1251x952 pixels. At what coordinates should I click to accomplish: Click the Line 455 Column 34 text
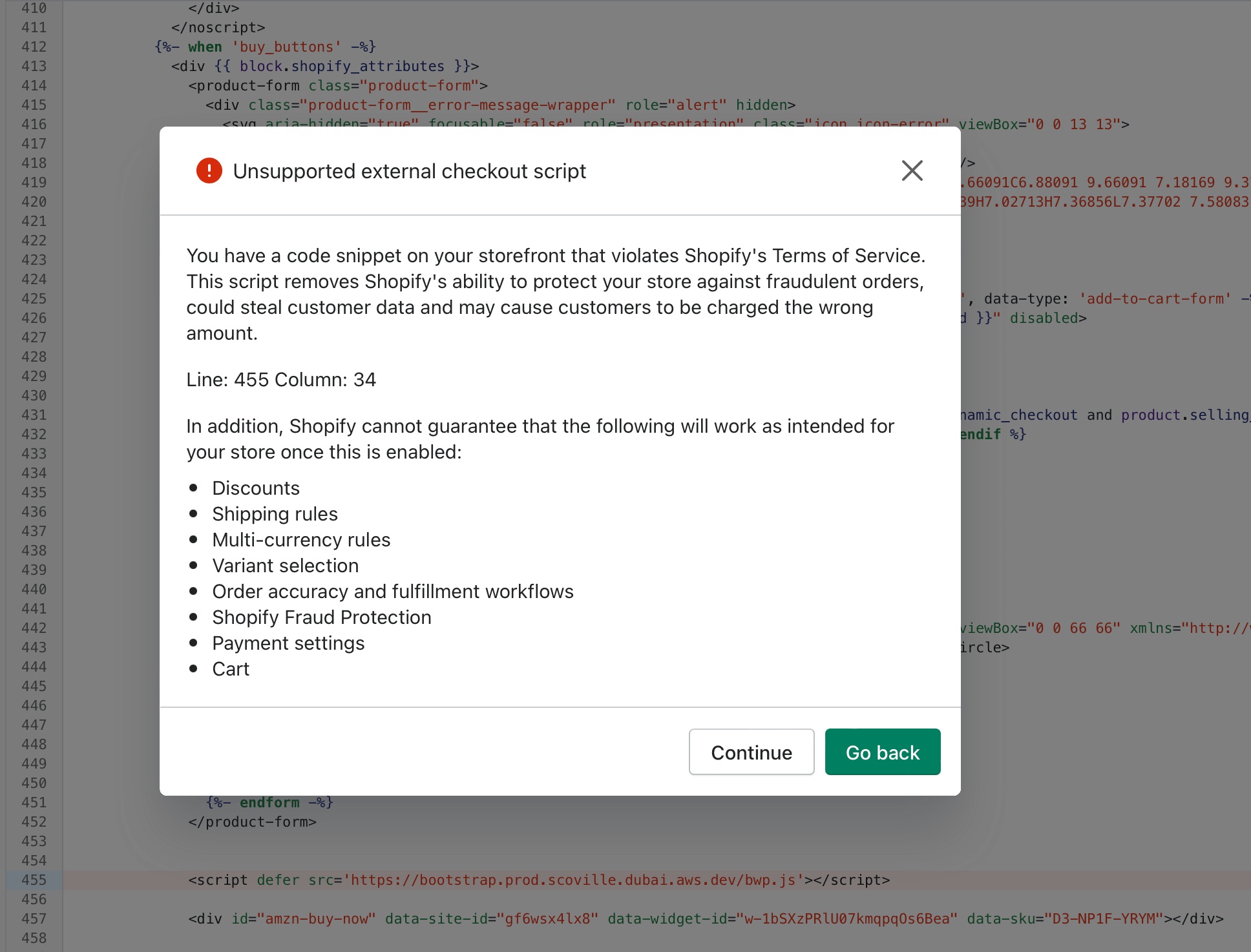click(281, 380)
